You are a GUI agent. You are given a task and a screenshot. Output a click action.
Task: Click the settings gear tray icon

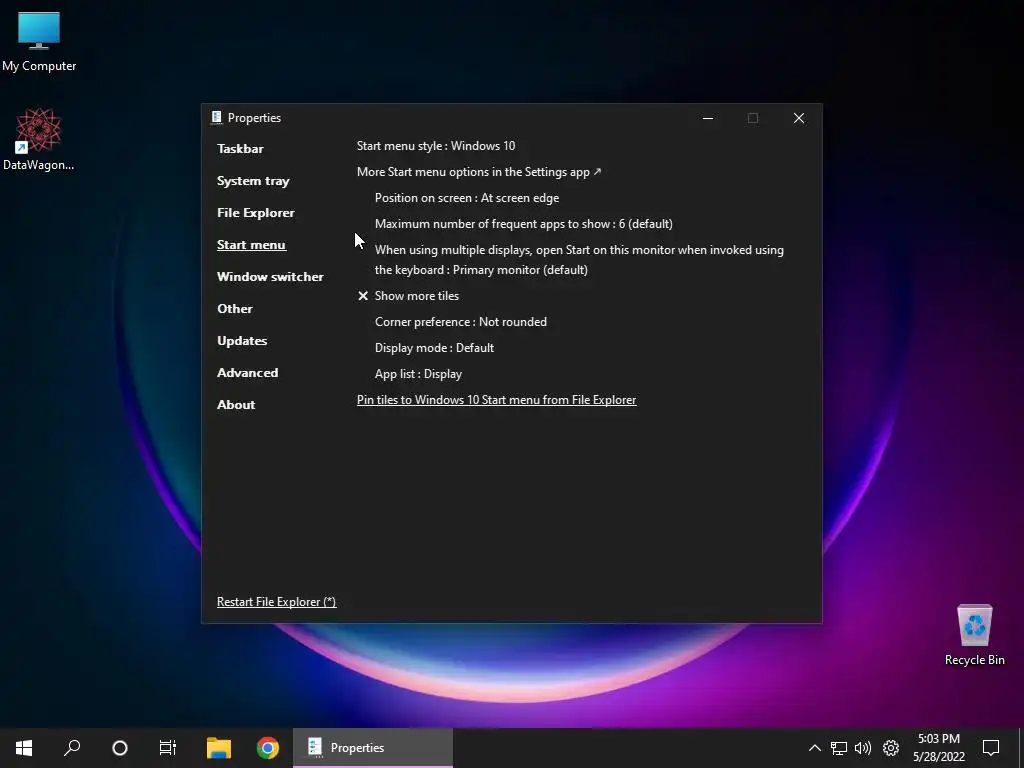[x=891, y=748]
